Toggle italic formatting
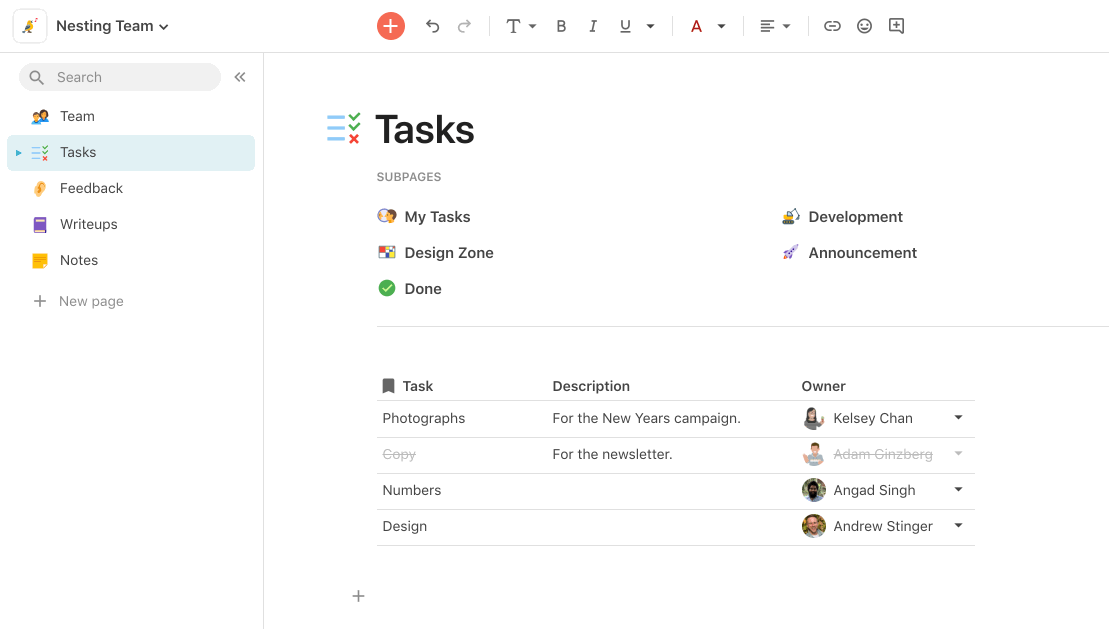The height and width of the screenshot is (629, 1109). point(593,26)
